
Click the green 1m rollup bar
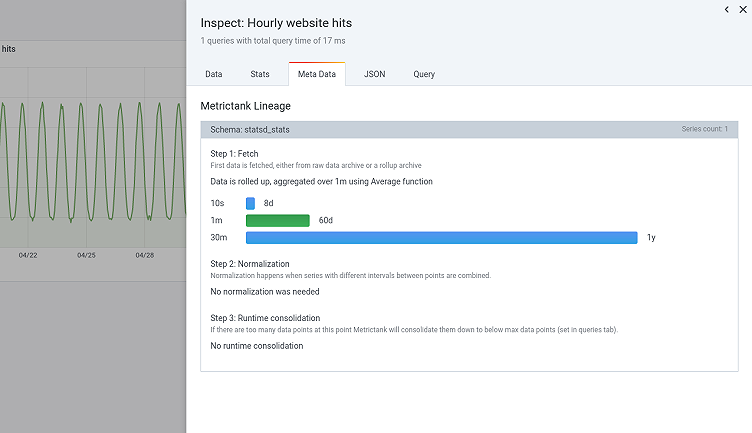point(277,220)
